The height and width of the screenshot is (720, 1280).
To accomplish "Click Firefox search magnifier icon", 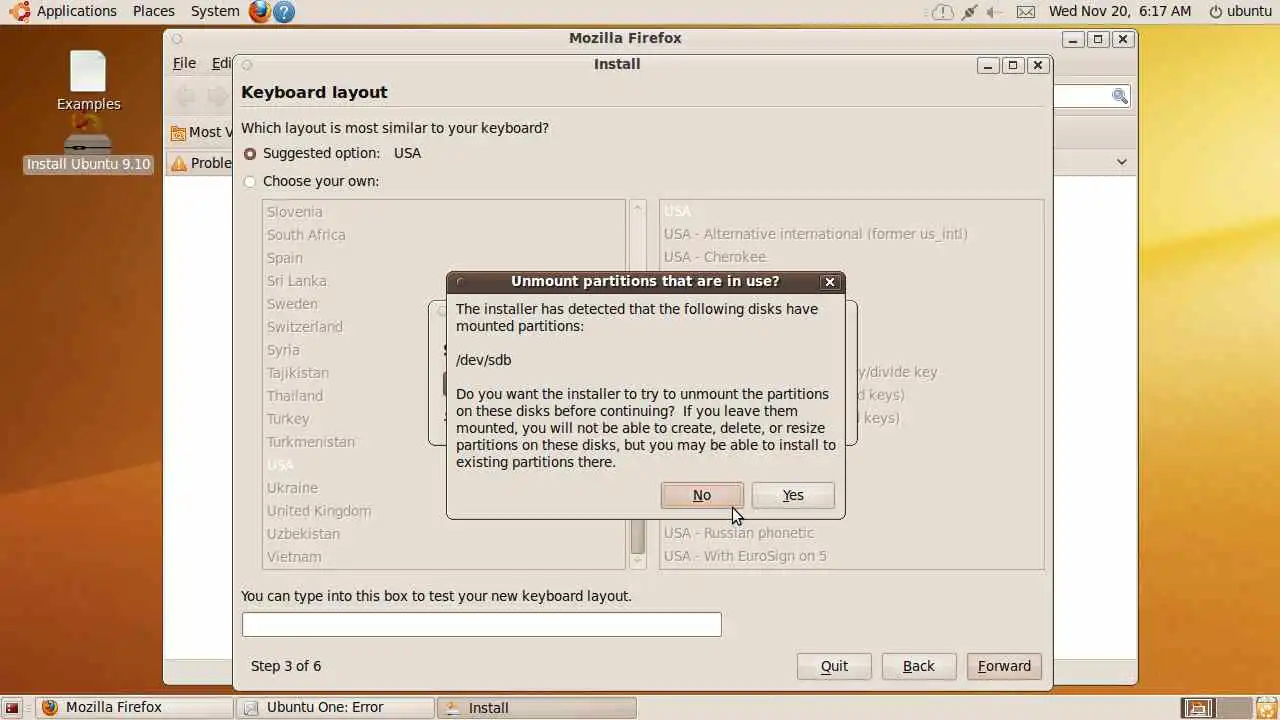I will pyautogui.click(x=1120, y=96).
